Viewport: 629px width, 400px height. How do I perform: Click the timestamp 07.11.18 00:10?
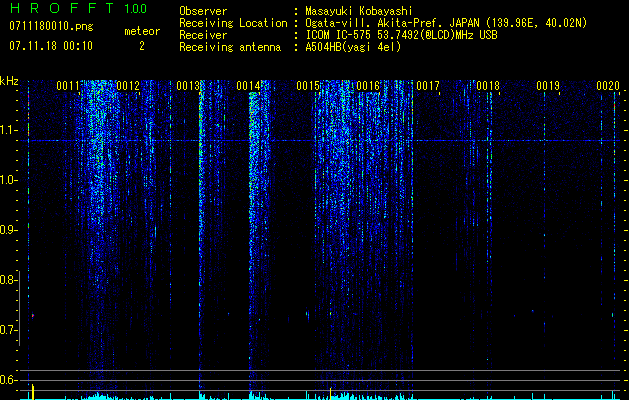click(51, 46)
